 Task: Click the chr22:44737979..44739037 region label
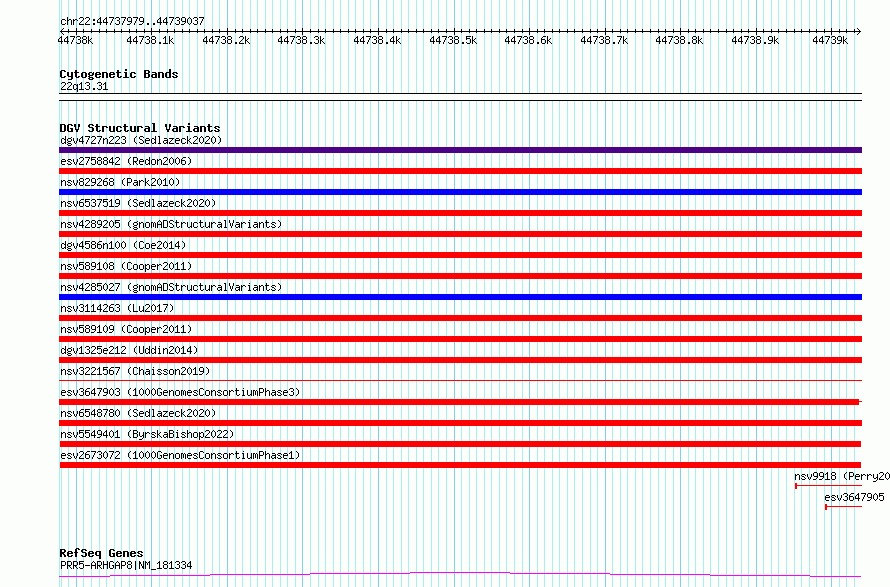[x=132, y=21]
